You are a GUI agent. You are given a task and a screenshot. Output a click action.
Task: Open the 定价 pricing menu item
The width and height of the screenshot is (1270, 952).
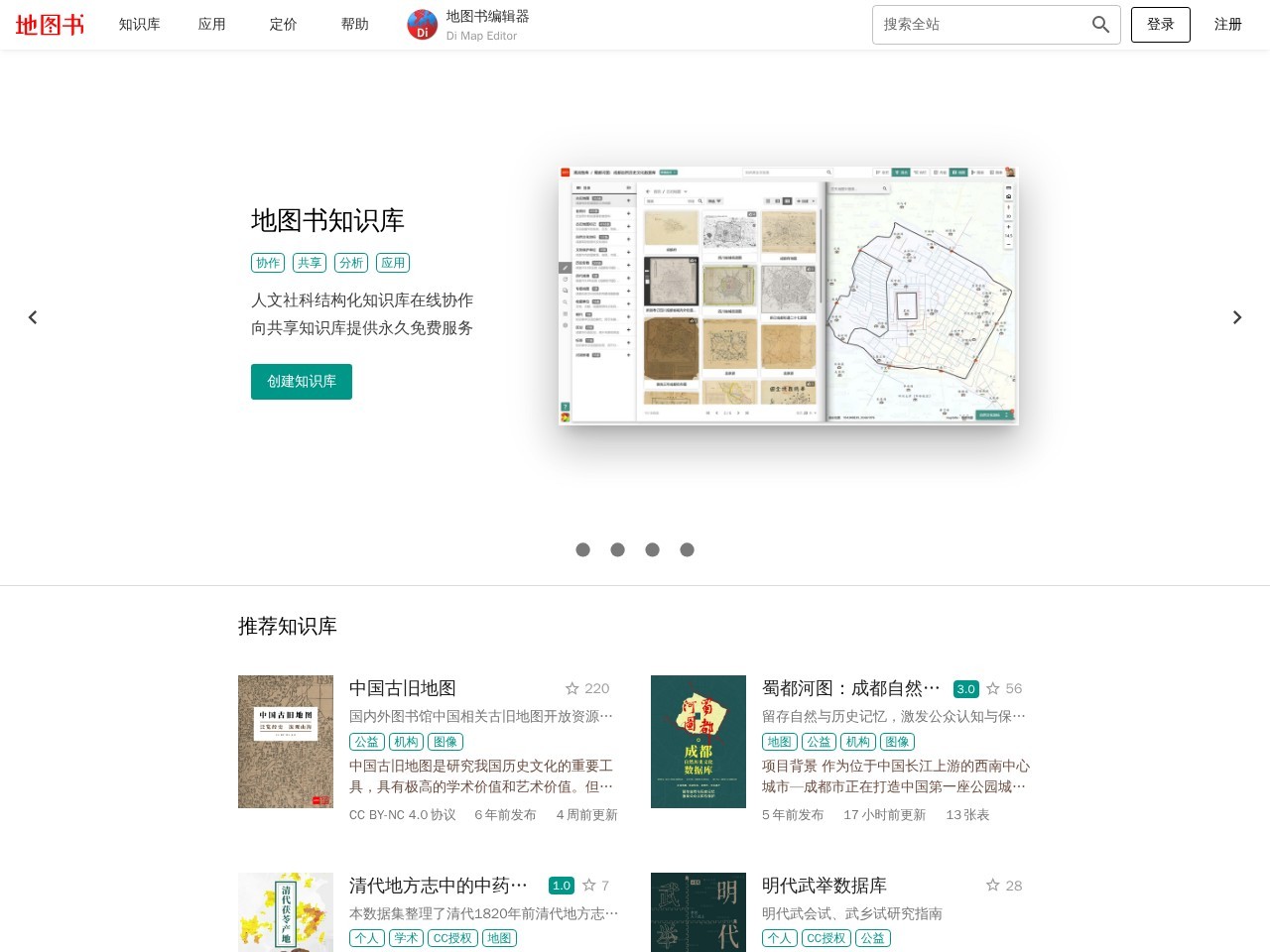click(283, 25)
